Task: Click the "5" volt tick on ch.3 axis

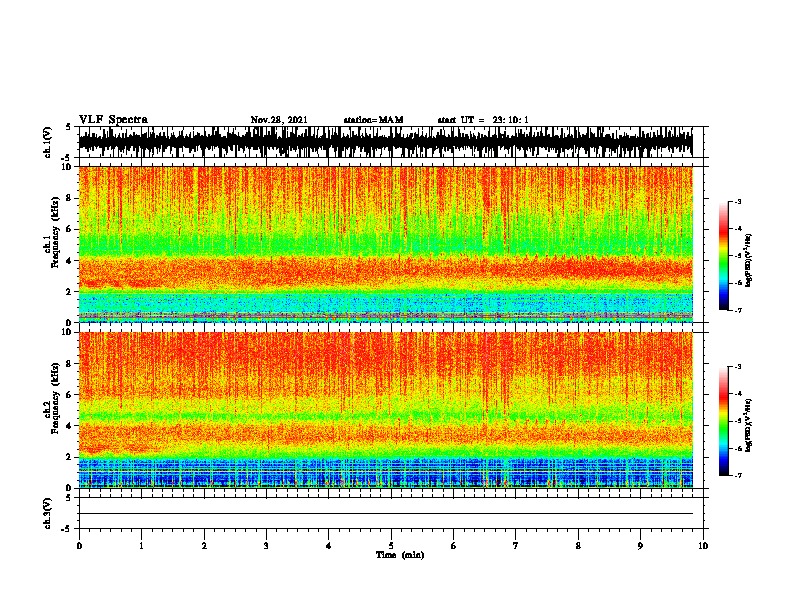Action: 69,497
